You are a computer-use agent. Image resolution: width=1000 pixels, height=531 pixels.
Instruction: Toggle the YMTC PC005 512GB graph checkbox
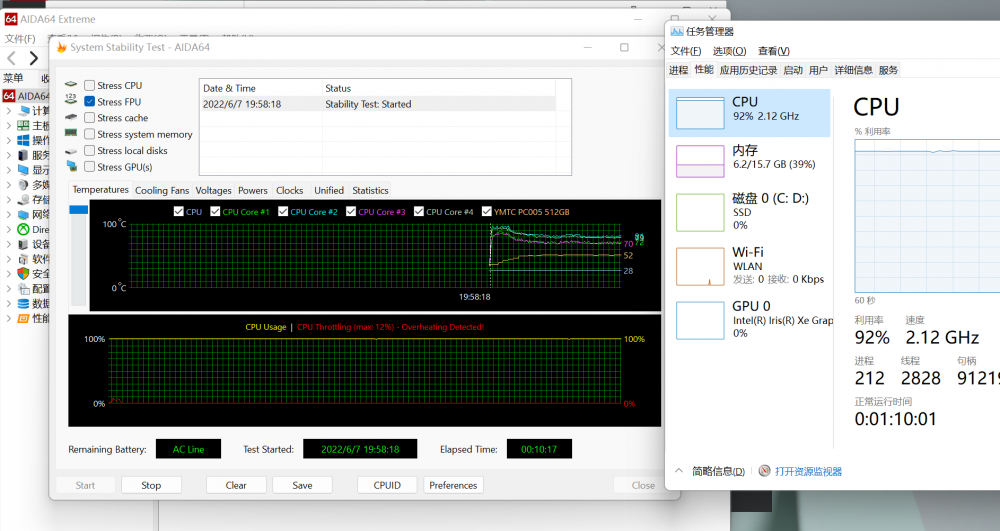[x=487, y=211]
